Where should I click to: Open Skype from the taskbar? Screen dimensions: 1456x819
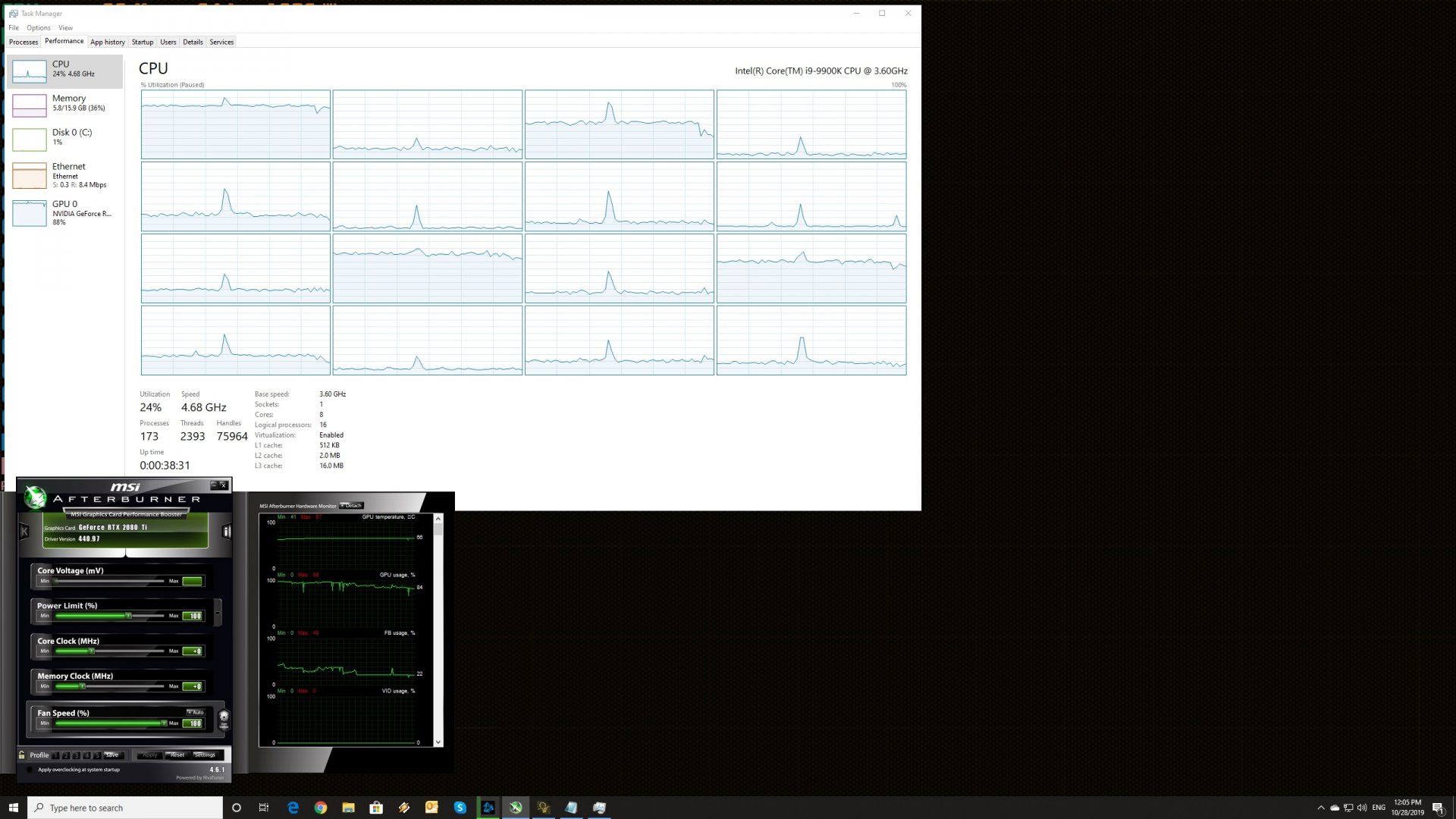[x=460, y=808]
